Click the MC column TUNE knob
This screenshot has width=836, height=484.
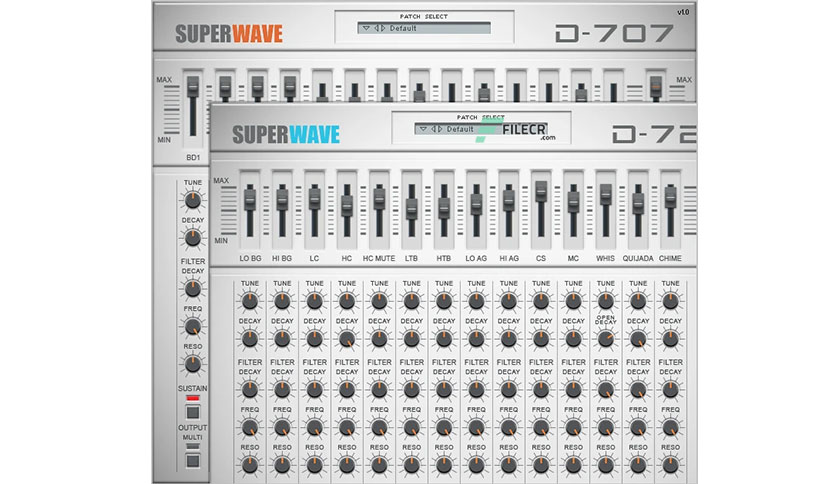click(x=573, y=301)
